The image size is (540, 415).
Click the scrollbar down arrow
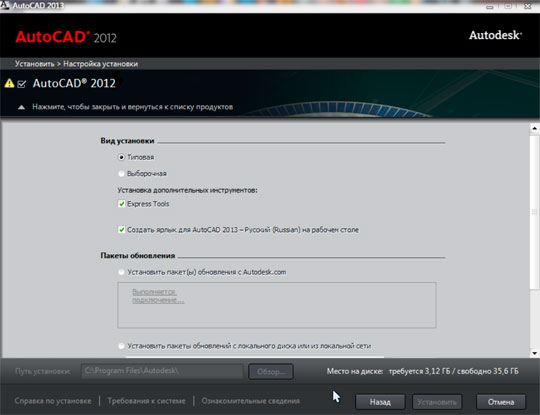[x=534, y=353]
